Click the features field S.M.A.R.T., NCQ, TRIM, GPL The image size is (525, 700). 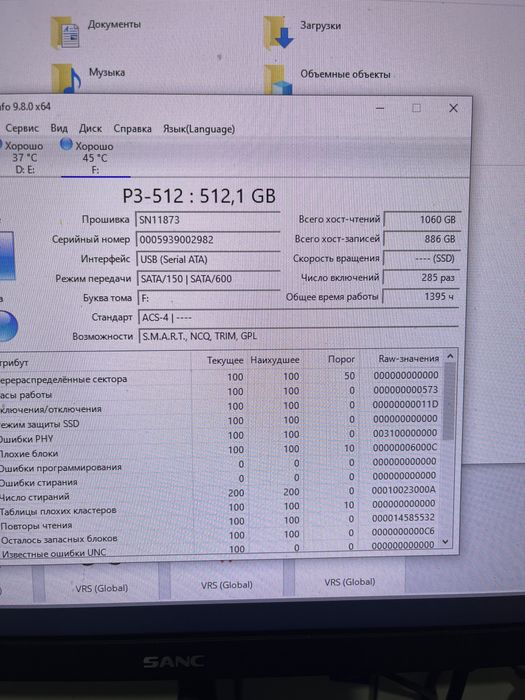click(x=298, y=336)
